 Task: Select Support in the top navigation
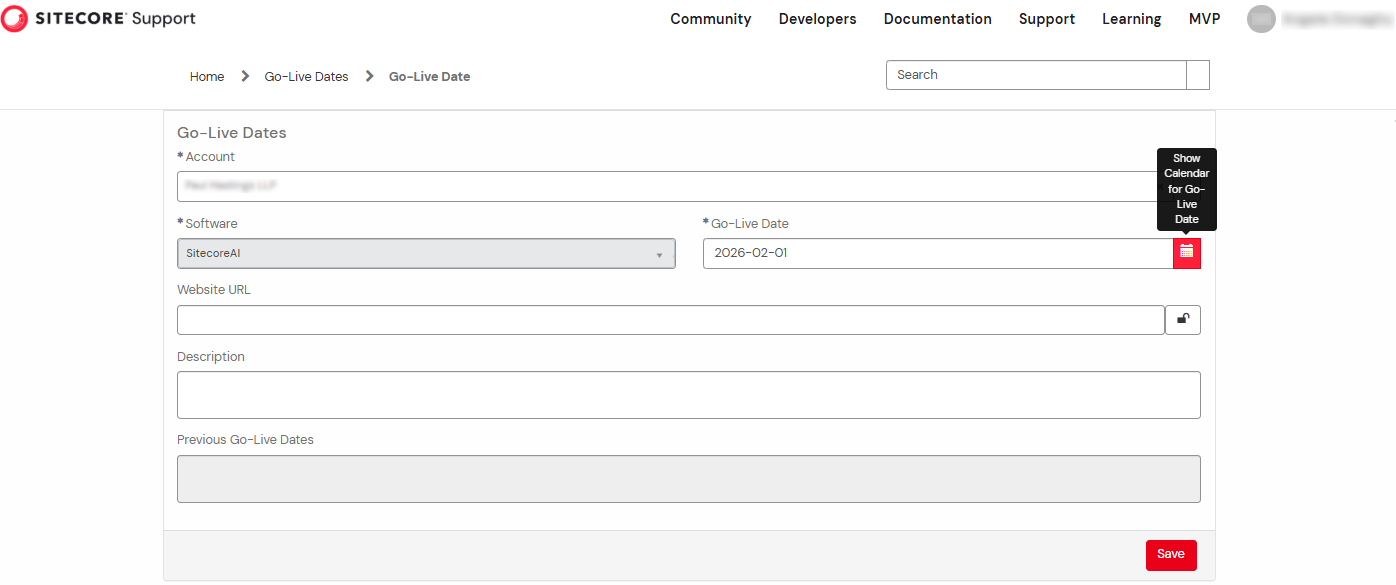pos(1046,19)
